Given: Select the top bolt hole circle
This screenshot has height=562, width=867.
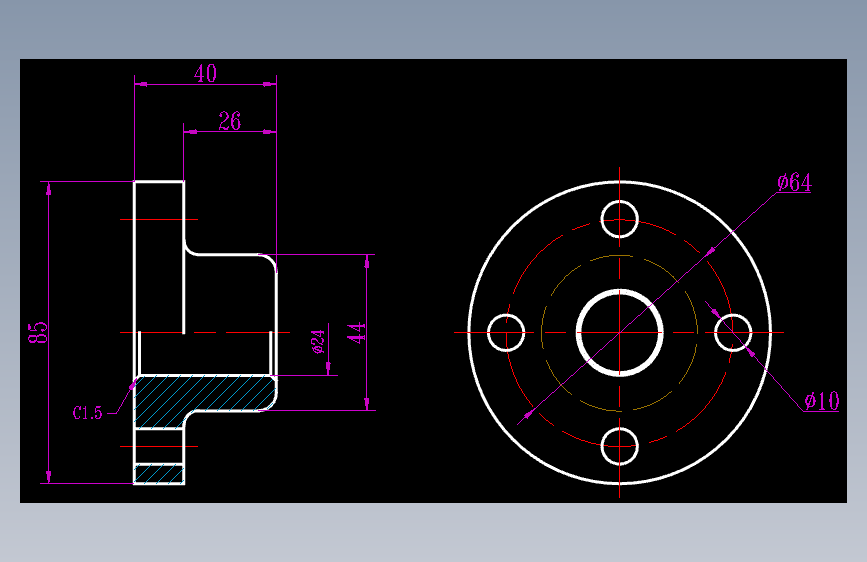Looking at the screenshot, I should (x=619, y=219).
